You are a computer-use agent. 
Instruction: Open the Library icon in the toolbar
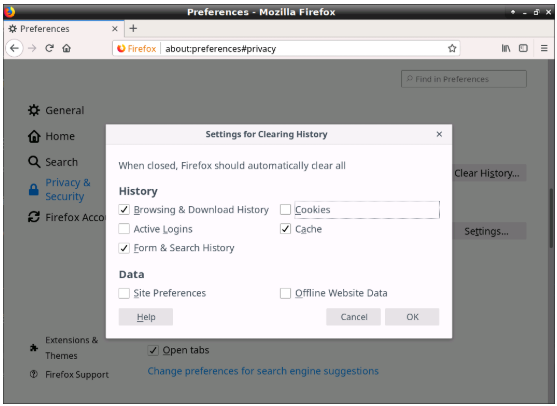(506, 48)
